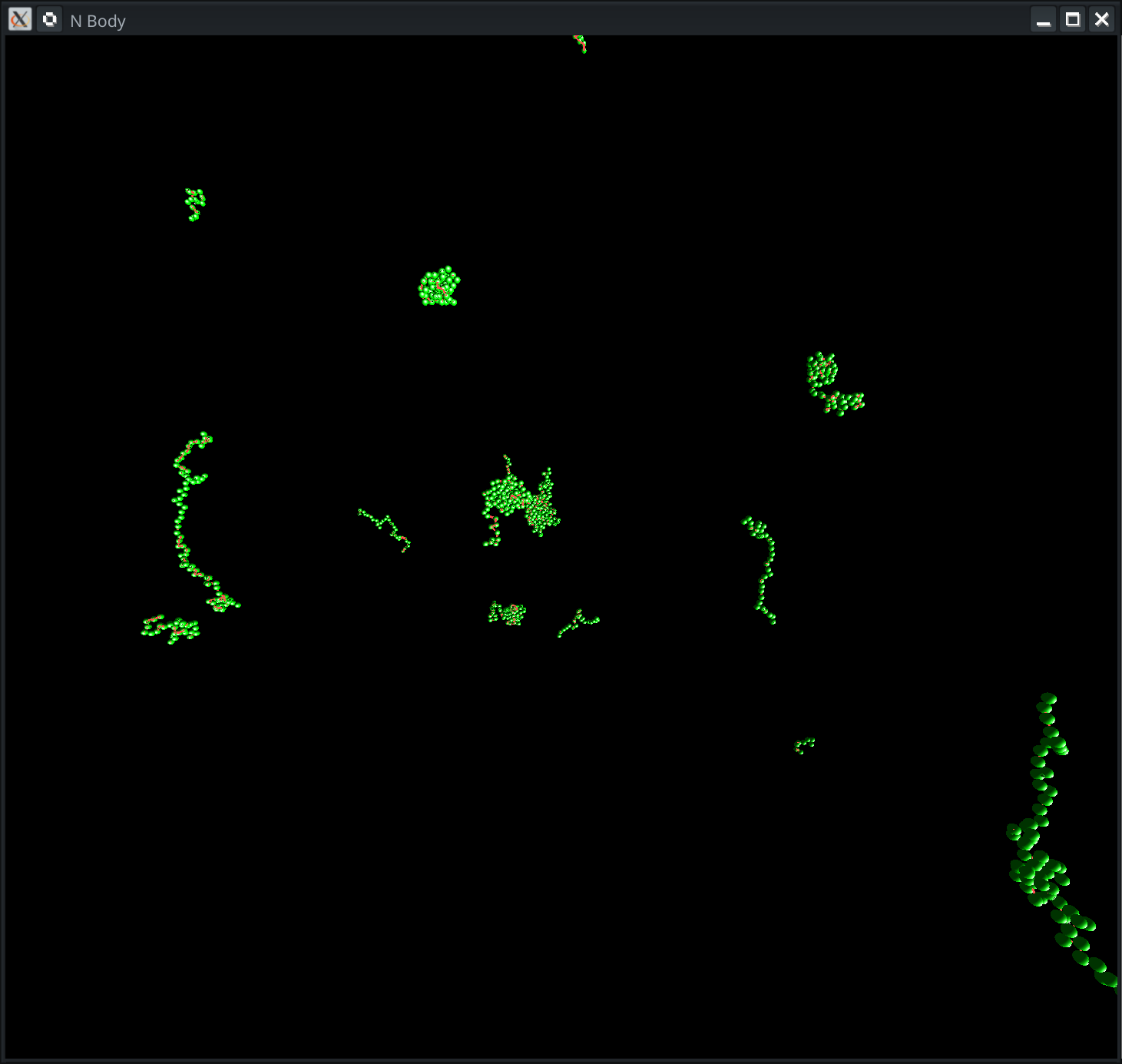Viewport: 1122px width, 1064px height.
Task: Select the small particle cluster in upper-left
Action: click(x=195, y=204)
